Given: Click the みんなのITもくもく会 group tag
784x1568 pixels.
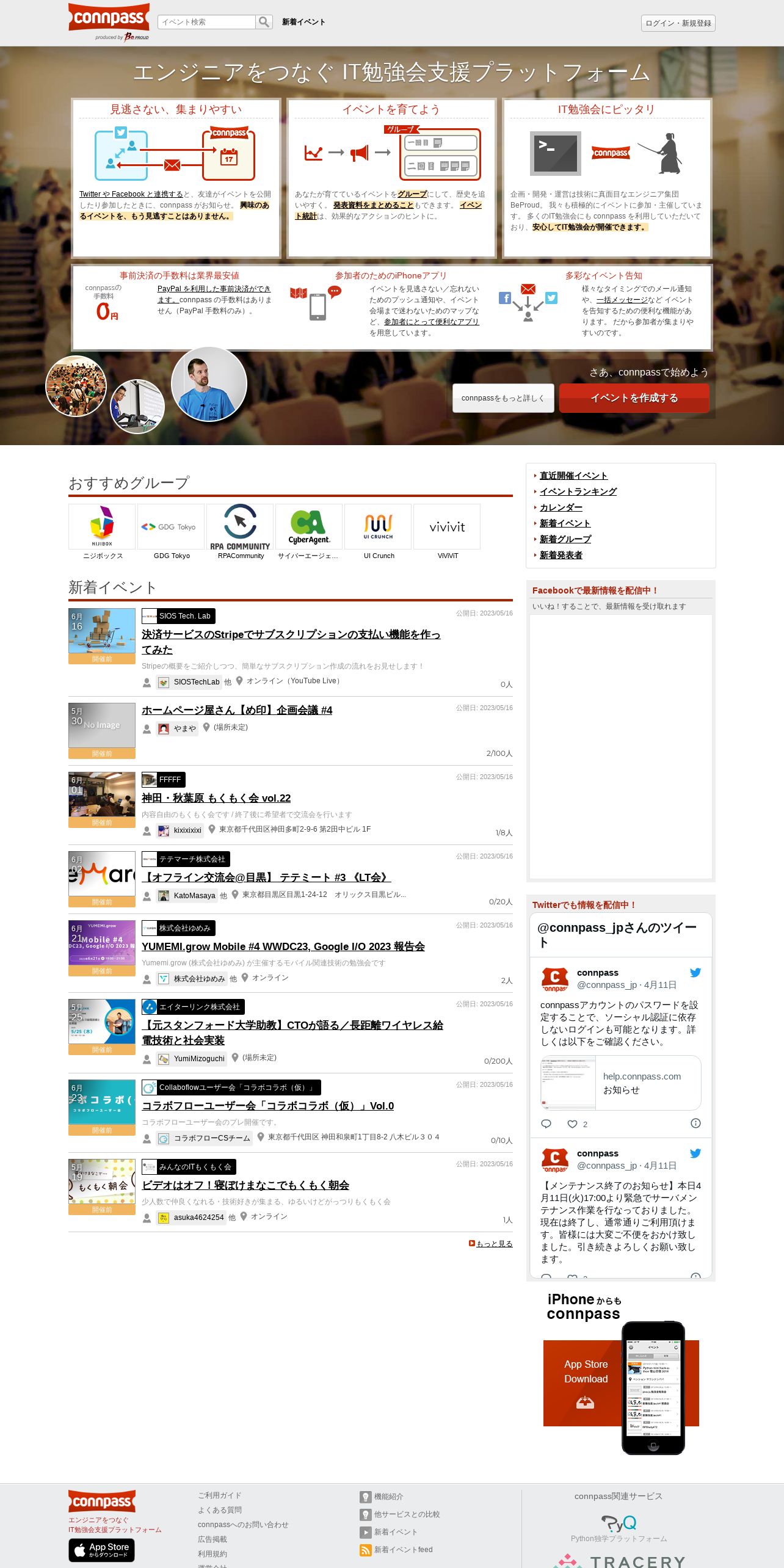Looking at the screenshot, I should [189, 1167].
